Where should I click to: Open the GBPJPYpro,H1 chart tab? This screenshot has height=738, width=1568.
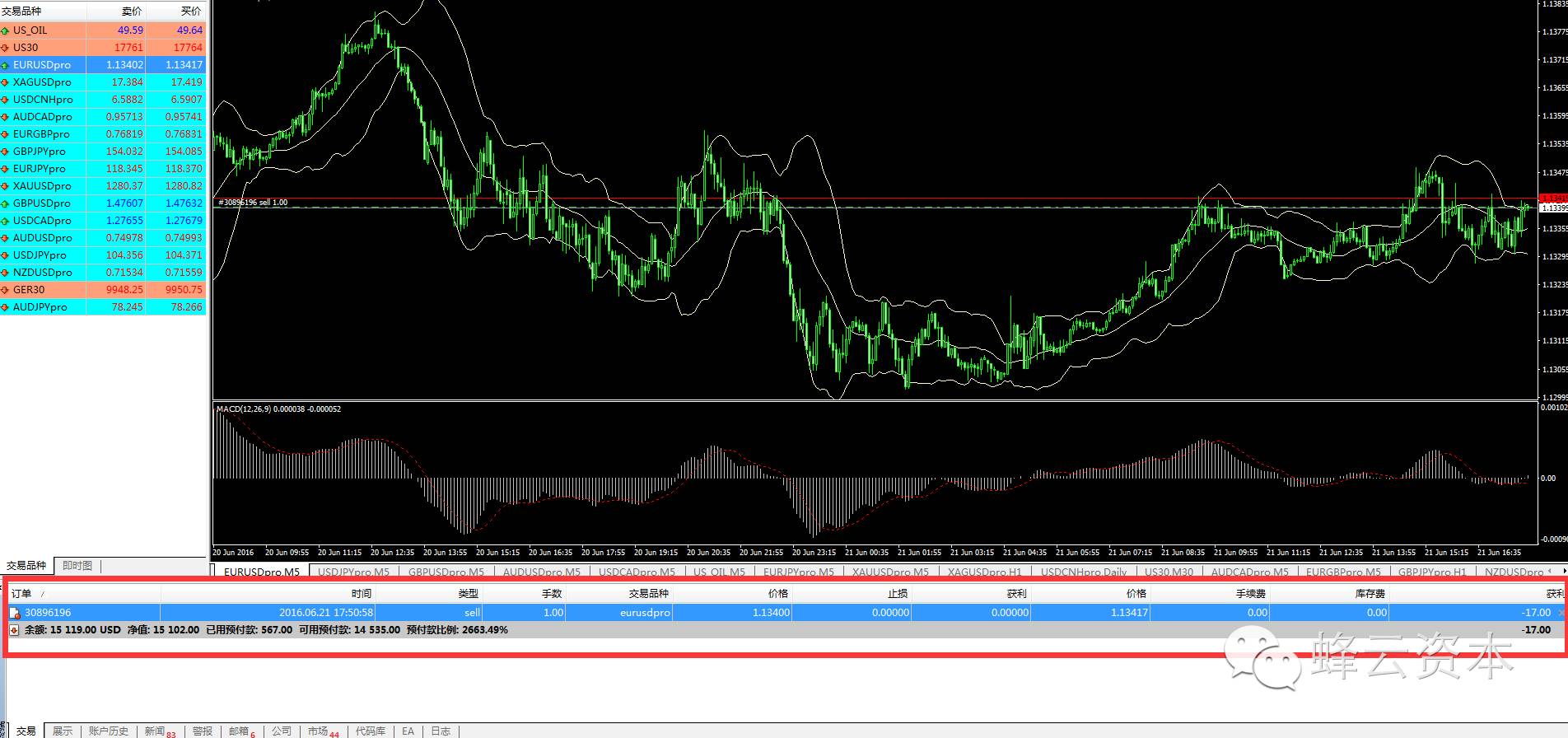coord(1432,572)
